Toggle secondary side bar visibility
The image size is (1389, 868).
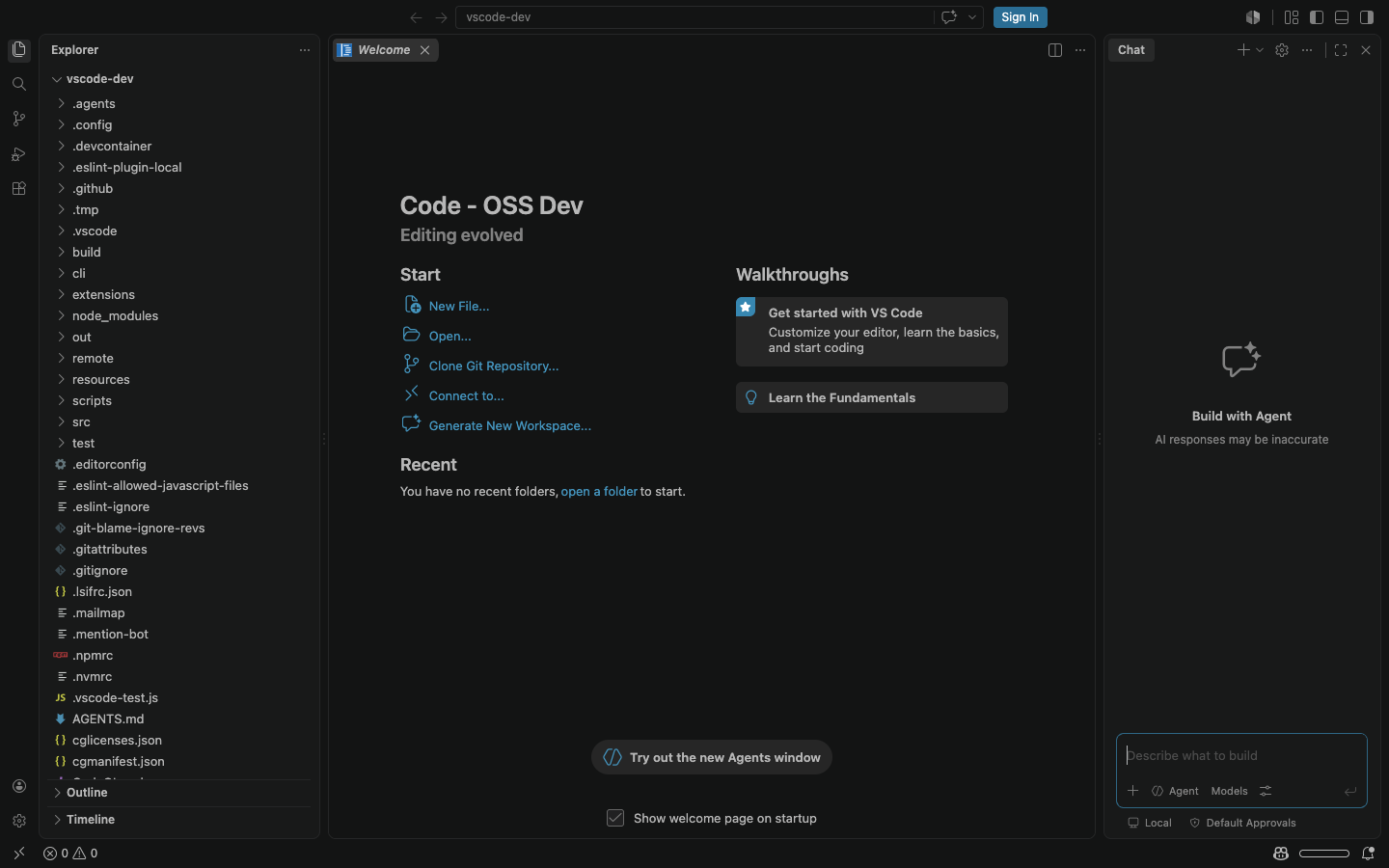1367,17
